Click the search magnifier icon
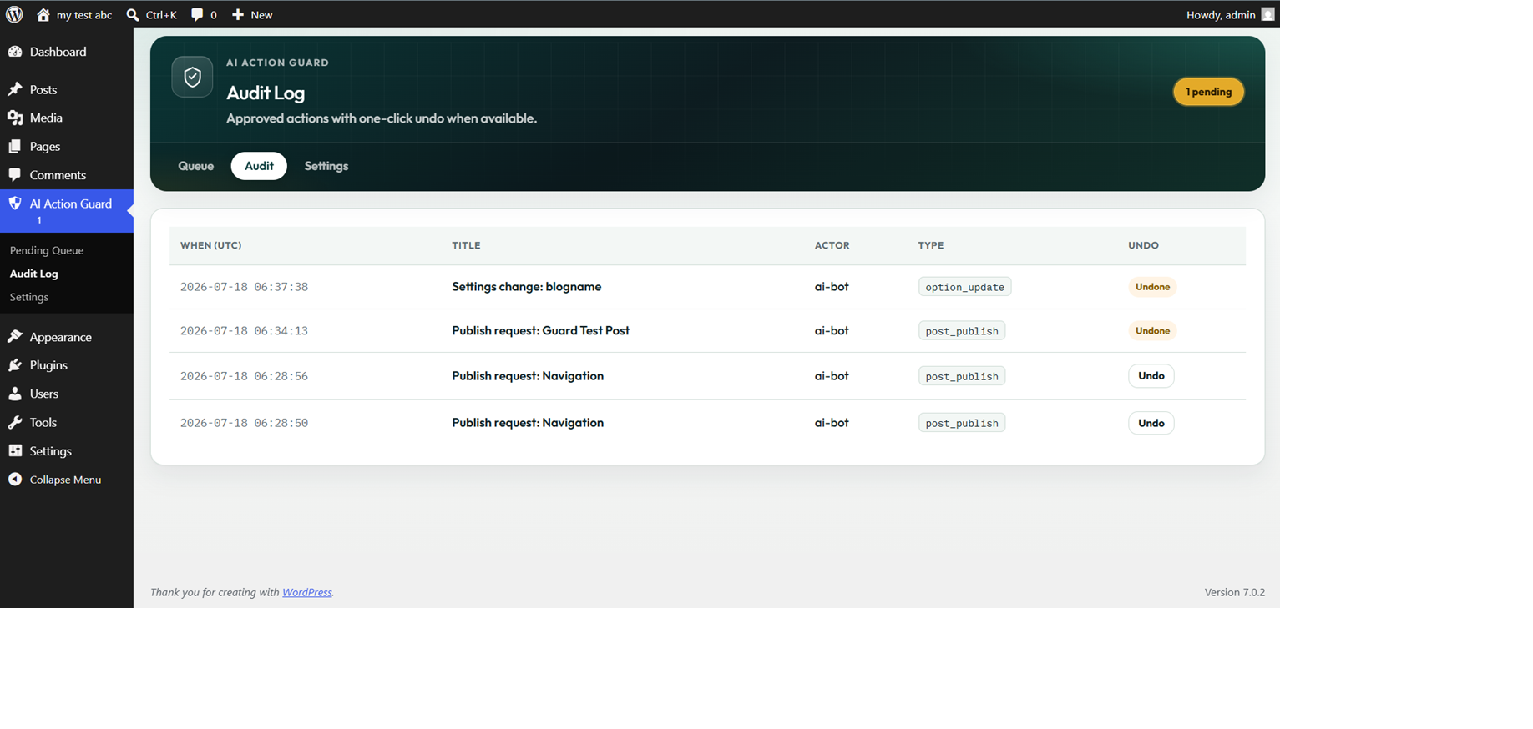Image resolution: width=1533 pixels, height=729 pixels. (133, 15)
